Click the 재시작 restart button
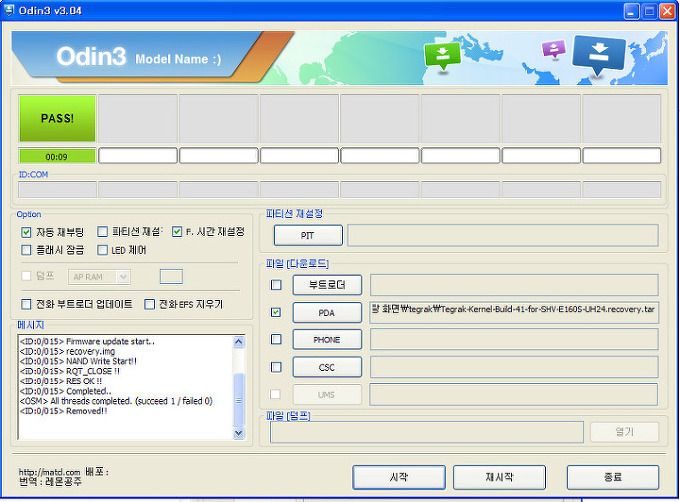680x502 pixels. point(500,477)
